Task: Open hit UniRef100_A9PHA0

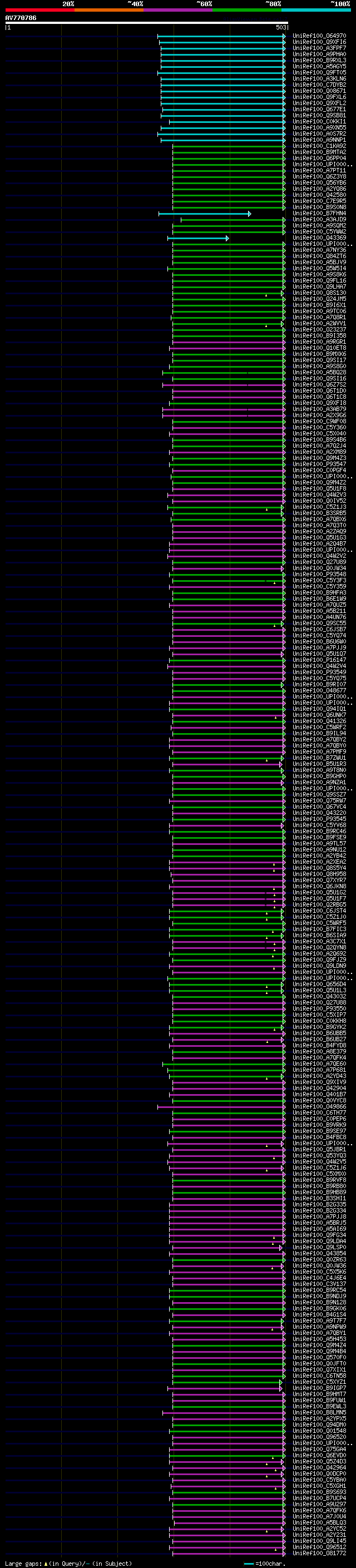Action: (x=319, y=54)
